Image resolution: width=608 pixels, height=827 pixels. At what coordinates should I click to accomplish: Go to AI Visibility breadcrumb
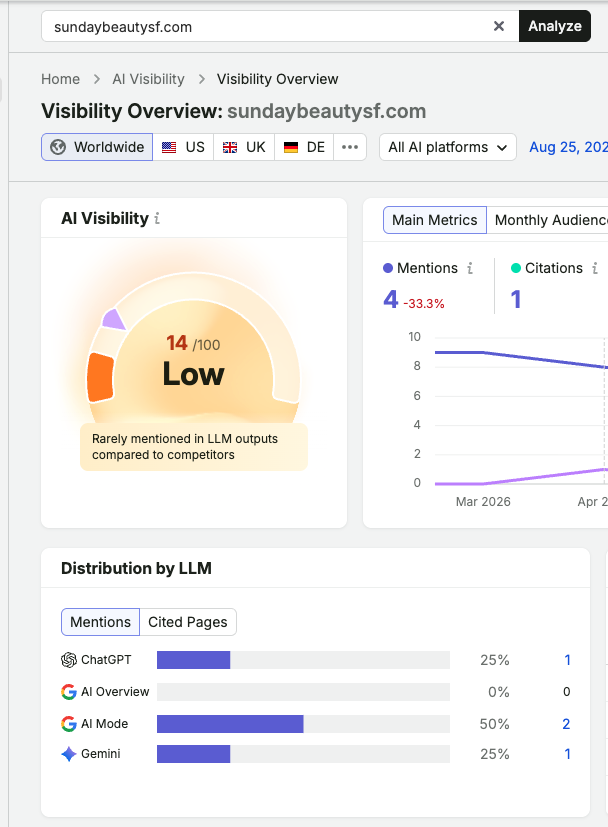pos(148,79)
